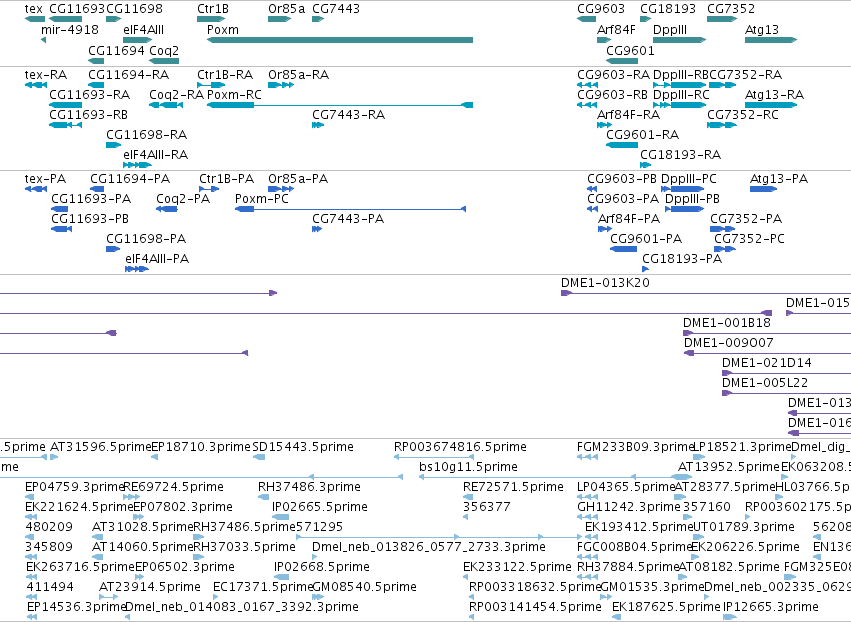Select the Coq2 gene label
851x622 pixels.
tap(164, 50)
